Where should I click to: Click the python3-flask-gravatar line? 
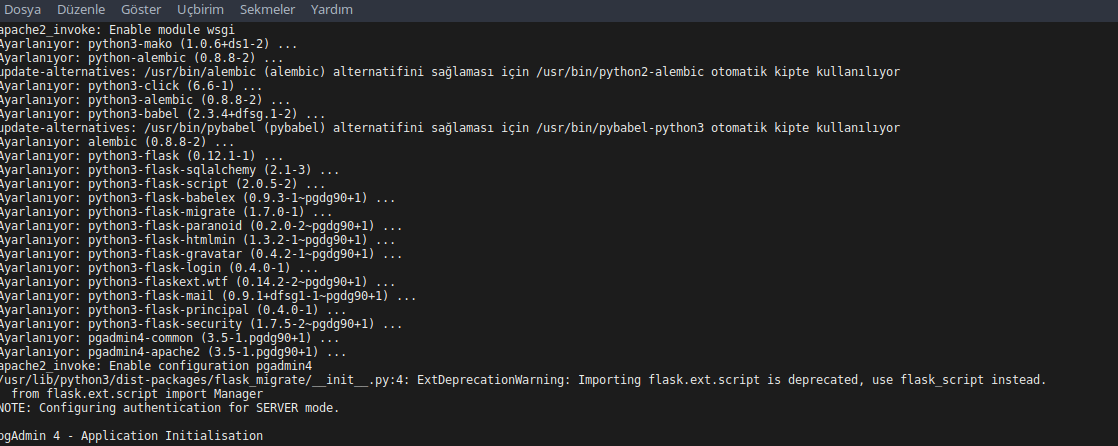pos(200,254)
